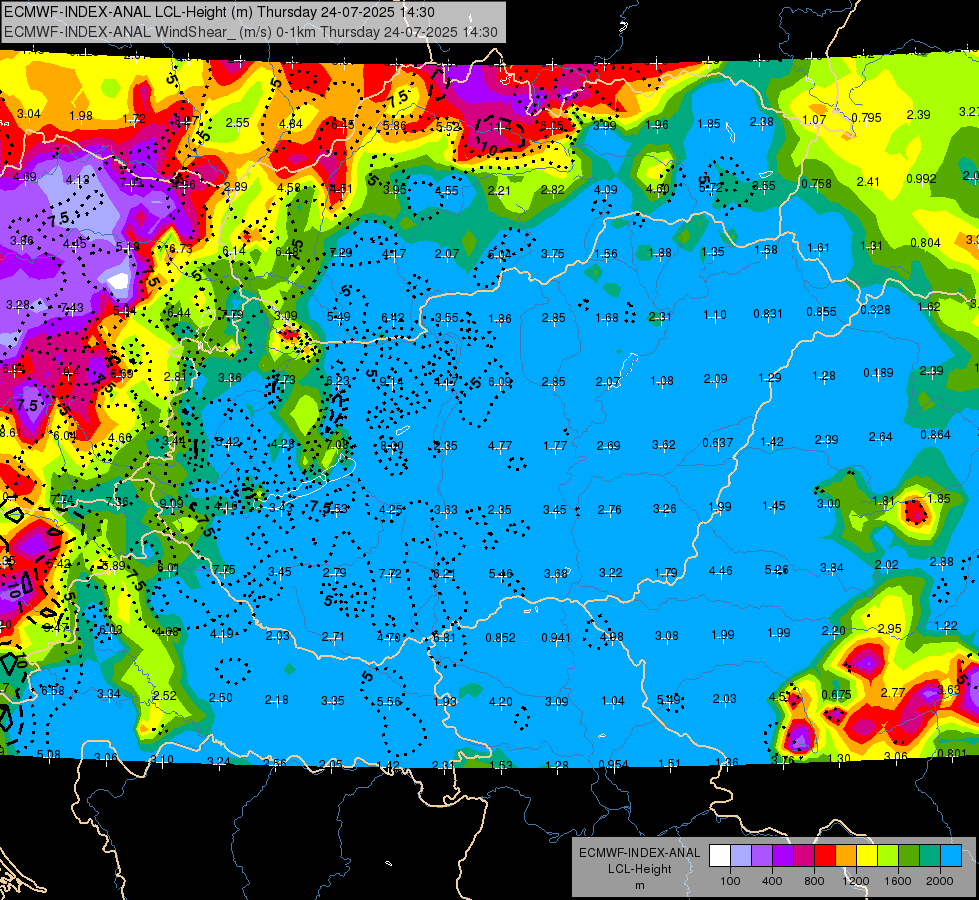The height and width of the screenshot is (900, 979).
Task: Click wind shear value '3.75'
Action: point(553,254)
